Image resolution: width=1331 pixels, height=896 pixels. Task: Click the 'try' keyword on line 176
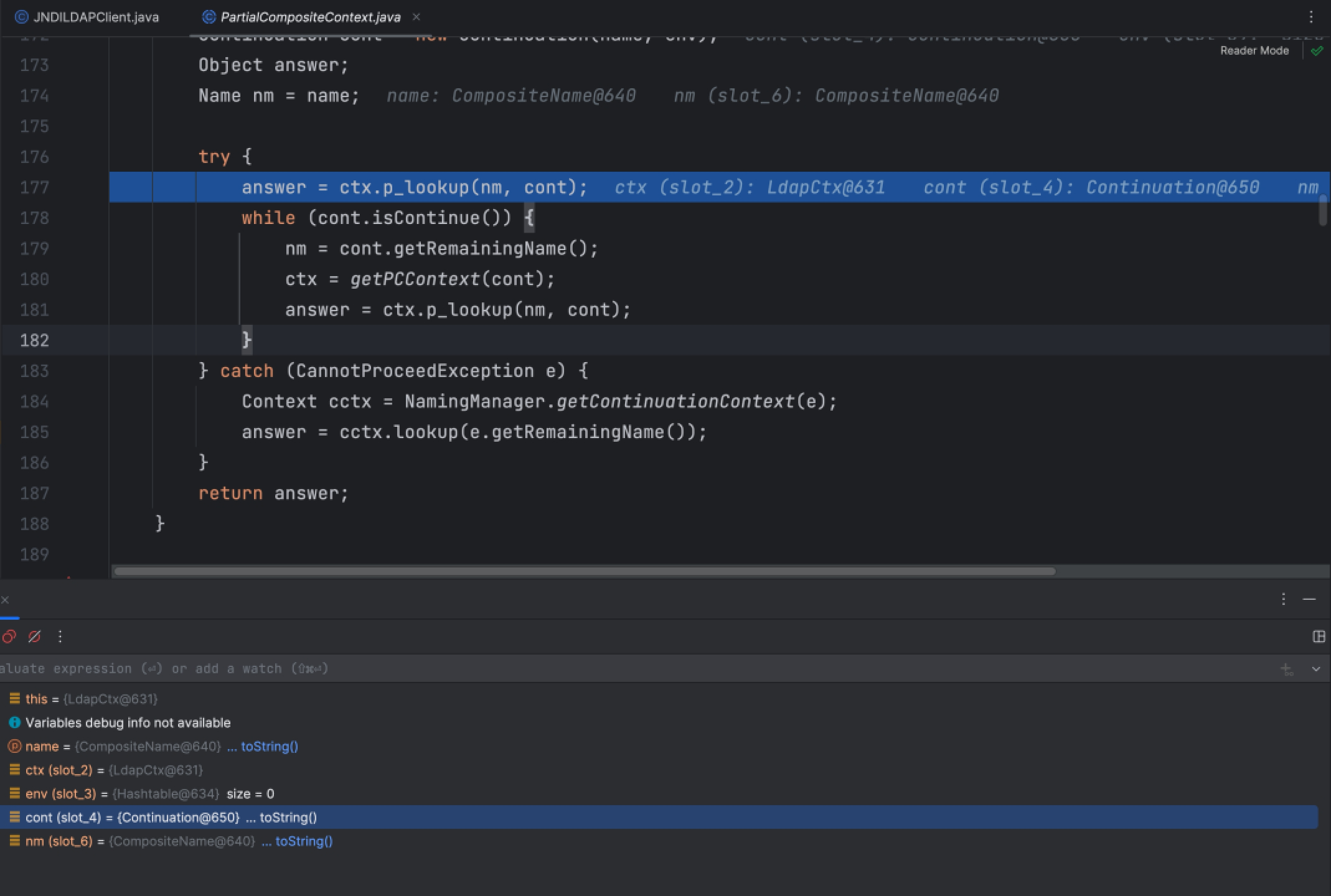pyautogui.click(x=214, y=157)
